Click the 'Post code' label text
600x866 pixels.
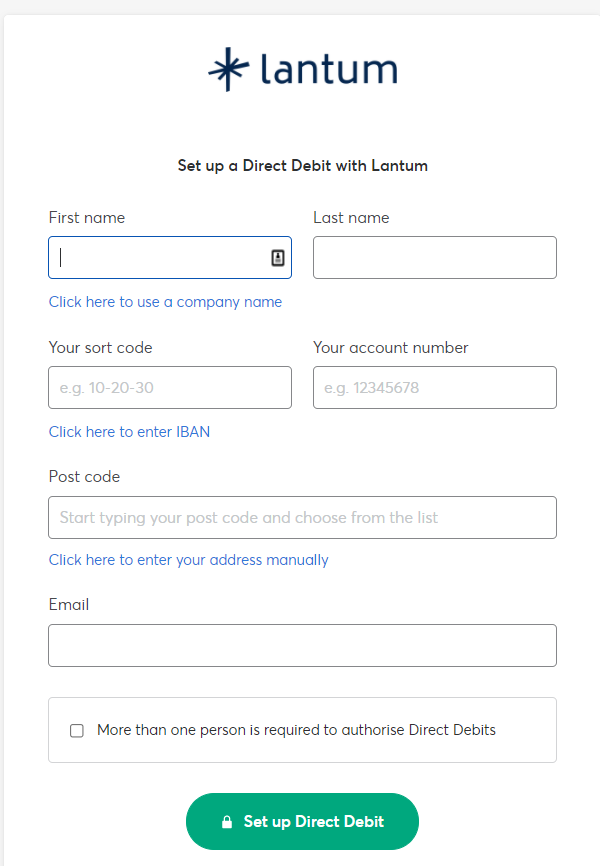[x=84, y=477]
